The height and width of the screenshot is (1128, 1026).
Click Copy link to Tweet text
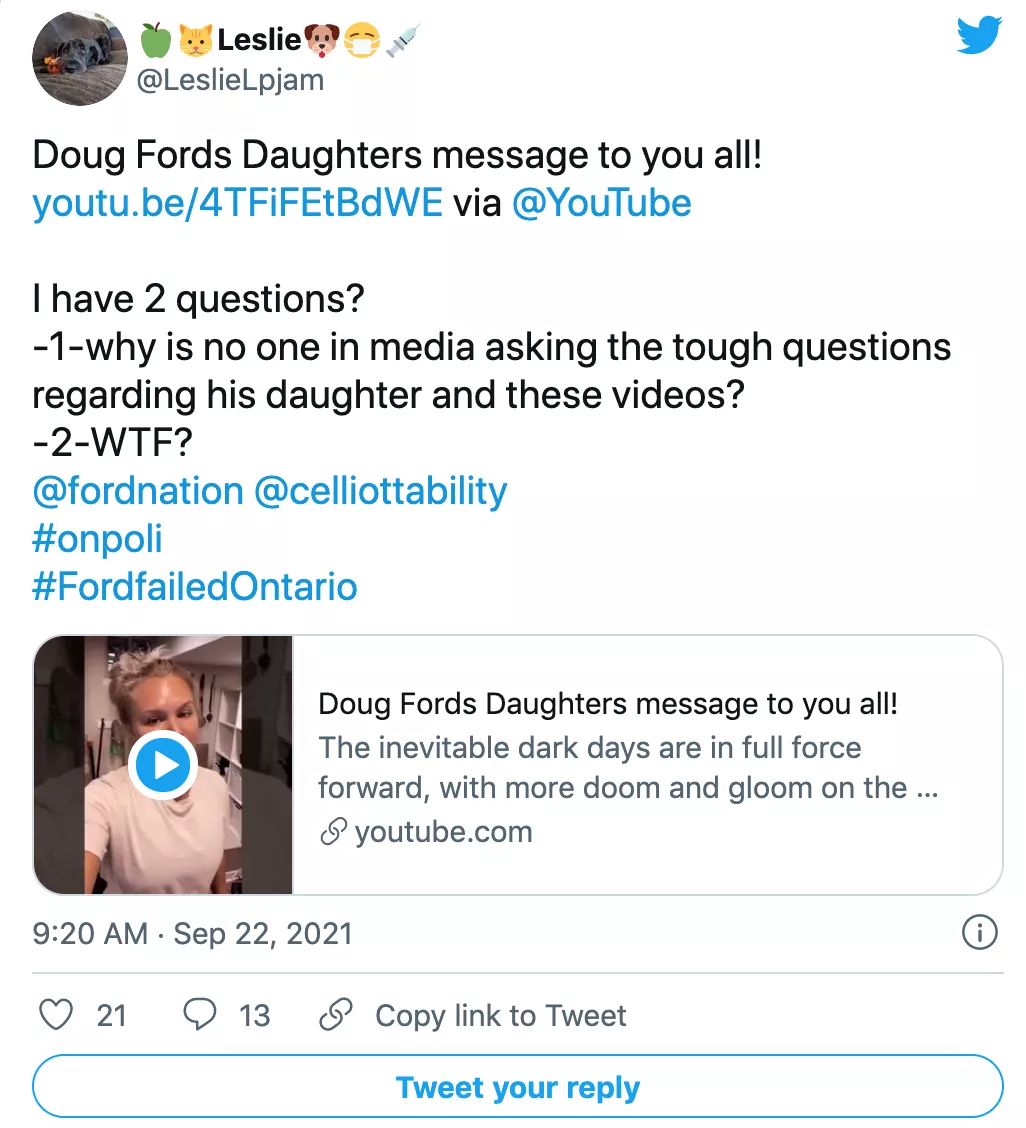click(x=500, y=1015)
